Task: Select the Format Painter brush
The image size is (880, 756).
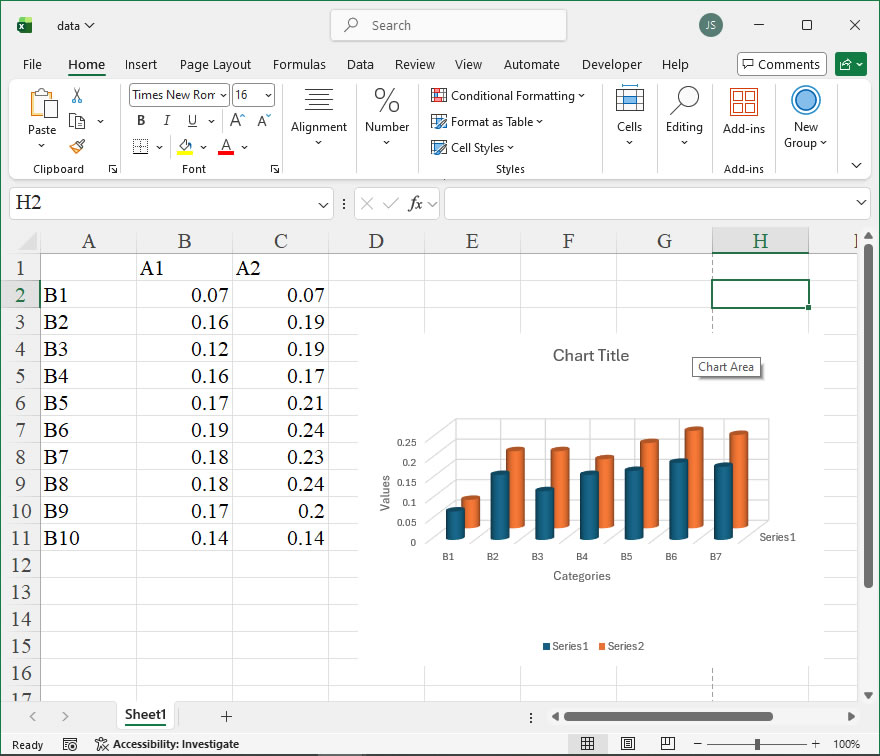Action: (x=77, y=146)
